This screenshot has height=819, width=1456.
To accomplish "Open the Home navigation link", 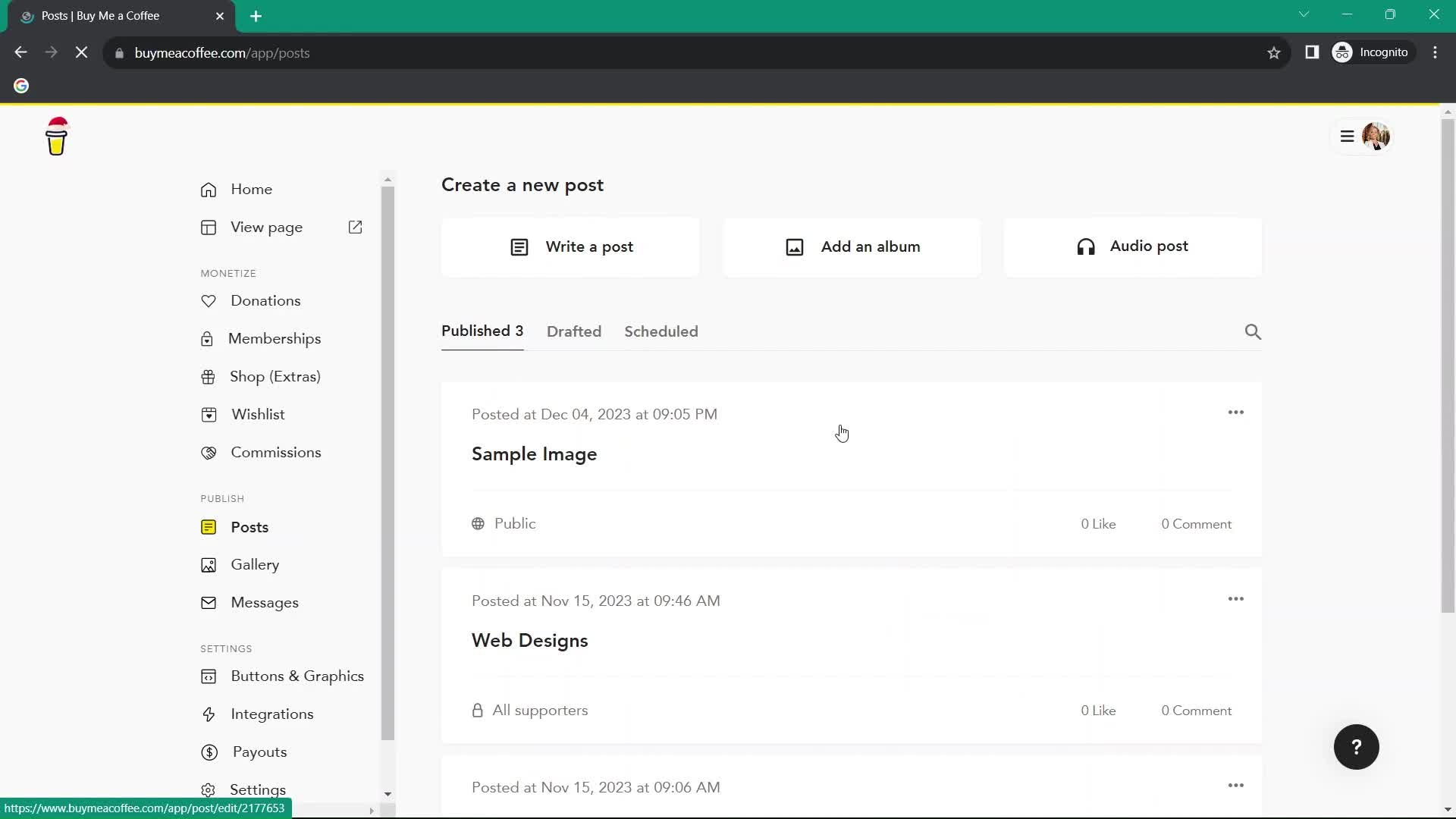I will pyautogui.click(x=251, y=189).
